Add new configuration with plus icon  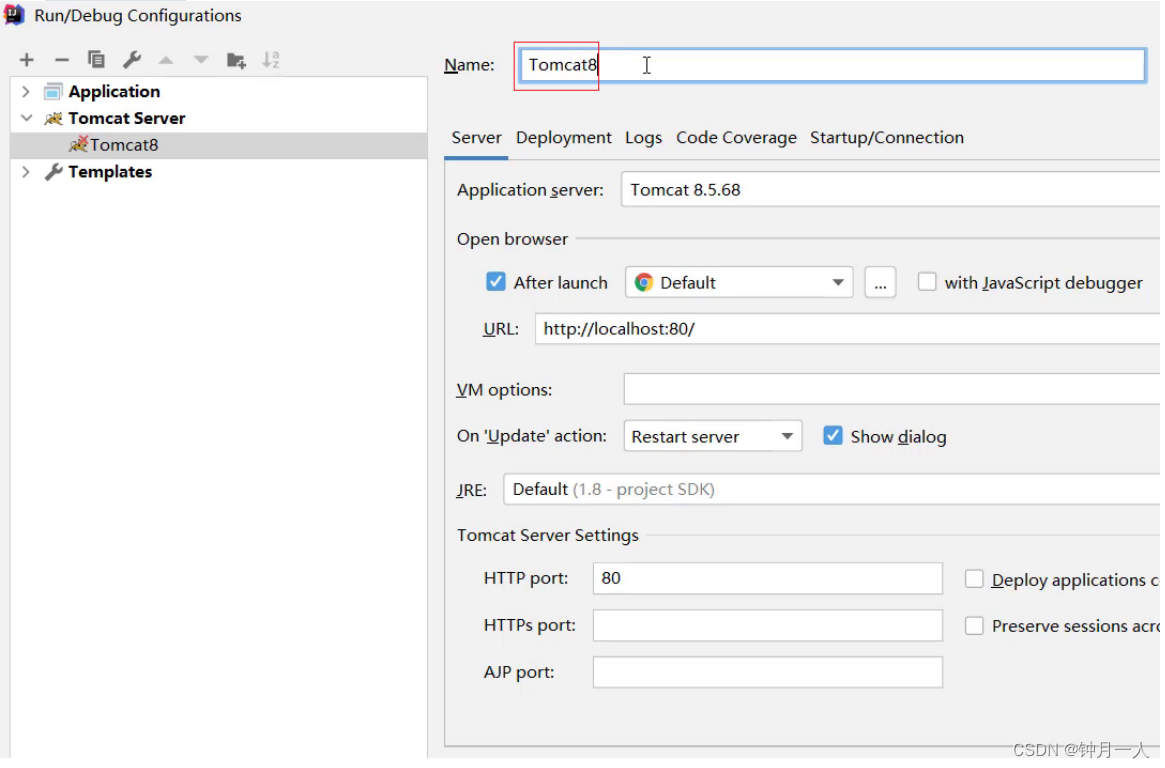[x=27, y=60]
